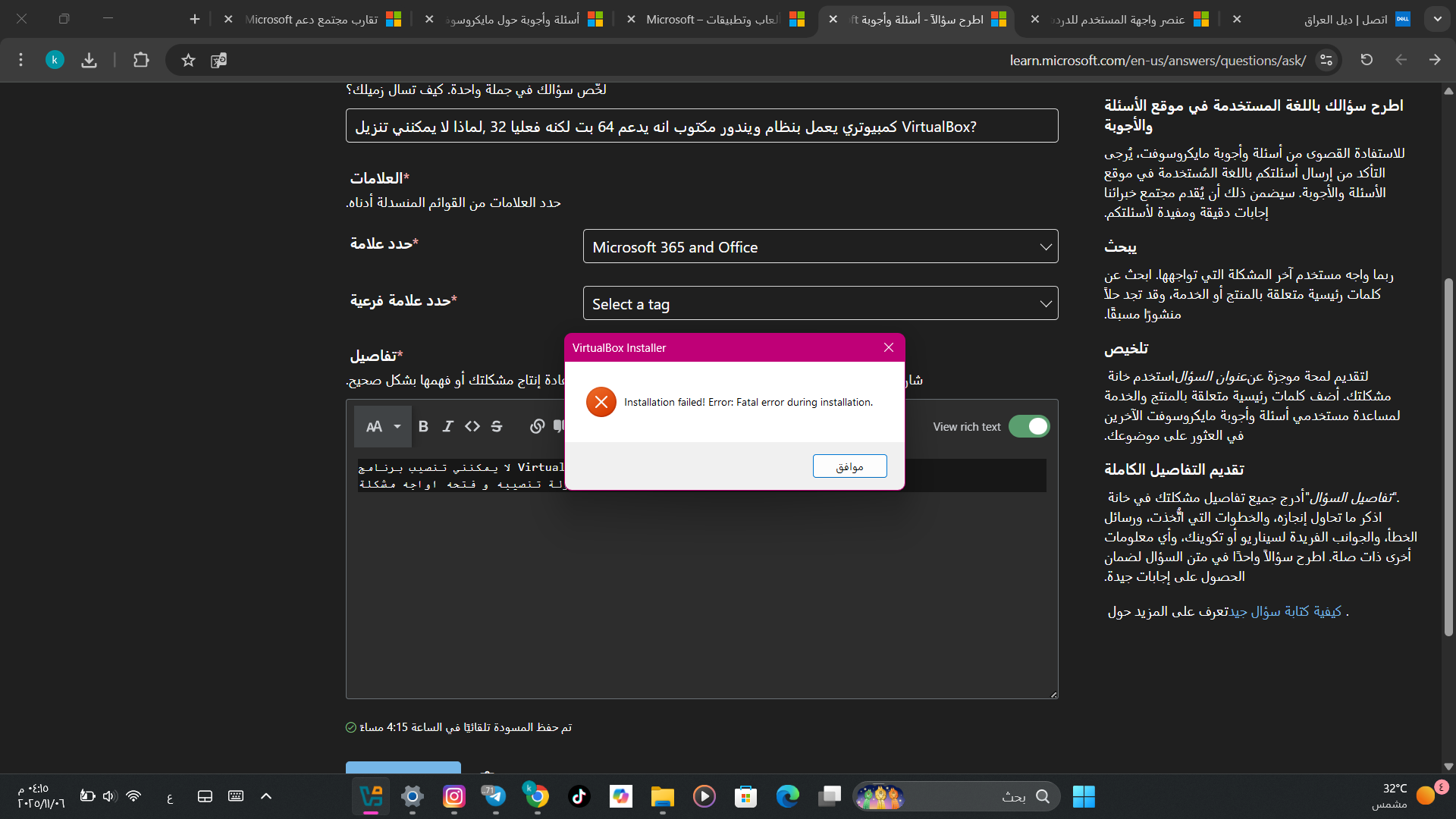This screenshot has height=819, width=1456.
Task: Open Microsoft Store from the taskbar
Action: pos(745,796)
